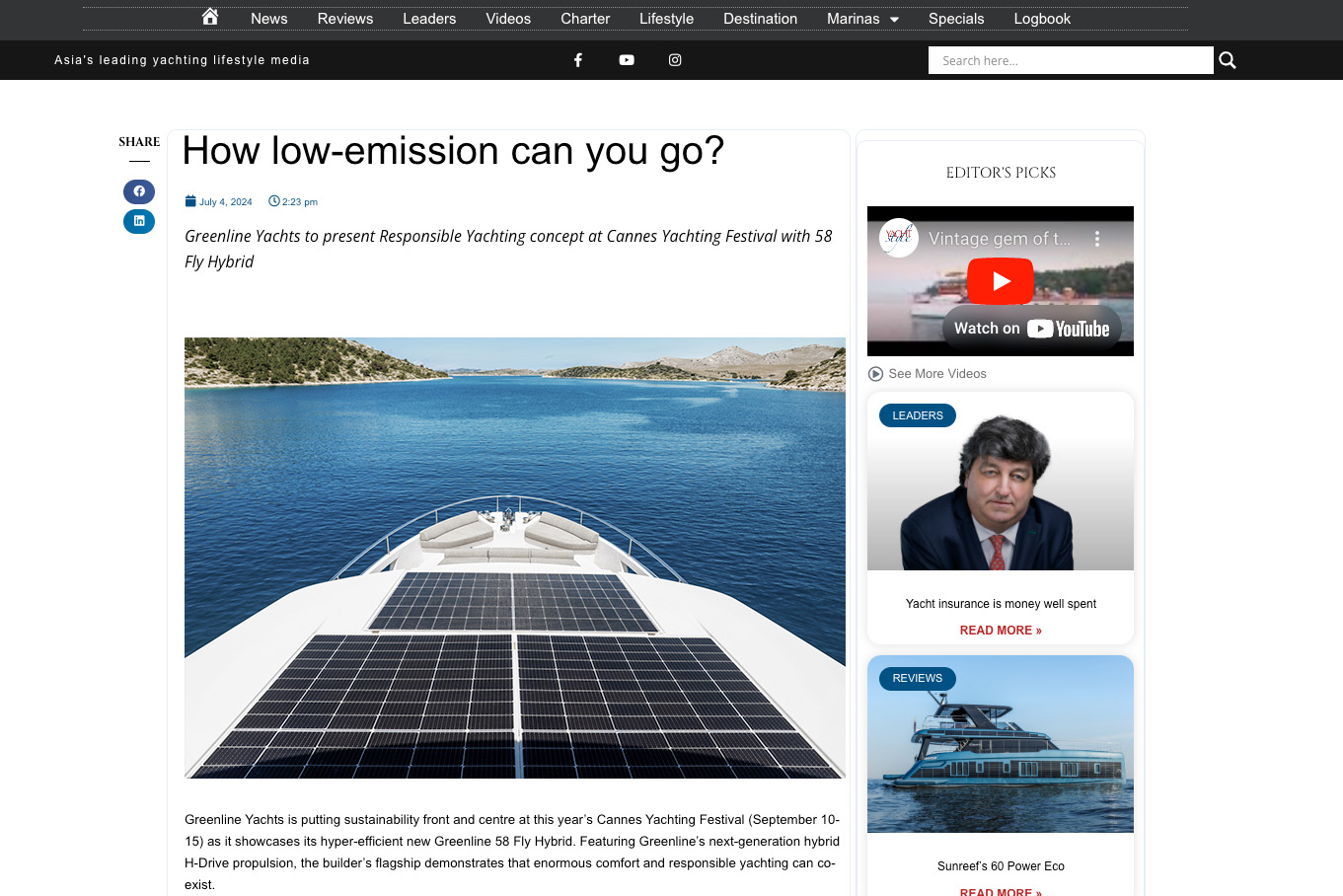Open YouTube video options menu

[x=1096, y=239]
